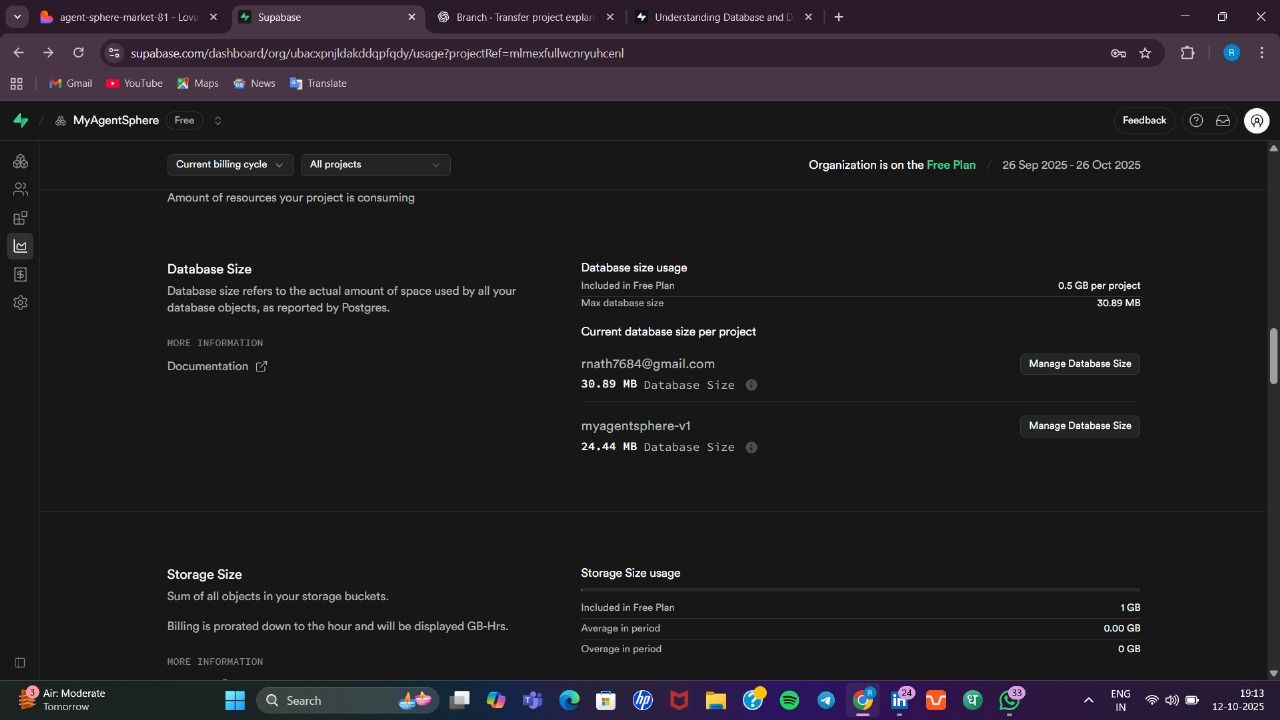
Task: Open the taskbar clock showing 19:13
Action: (1238, 700)
